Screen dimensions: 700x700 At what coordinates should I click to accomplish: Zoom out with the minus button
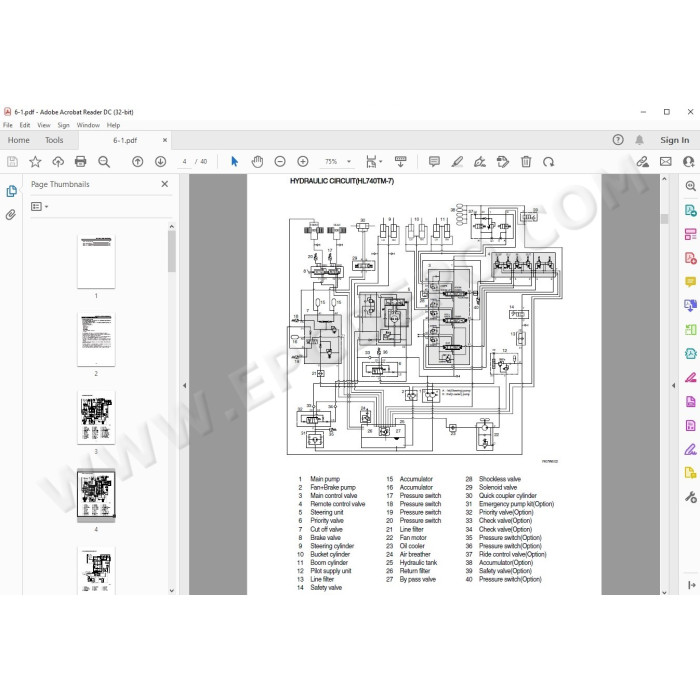pyautogui.click(x=280, y=162)
